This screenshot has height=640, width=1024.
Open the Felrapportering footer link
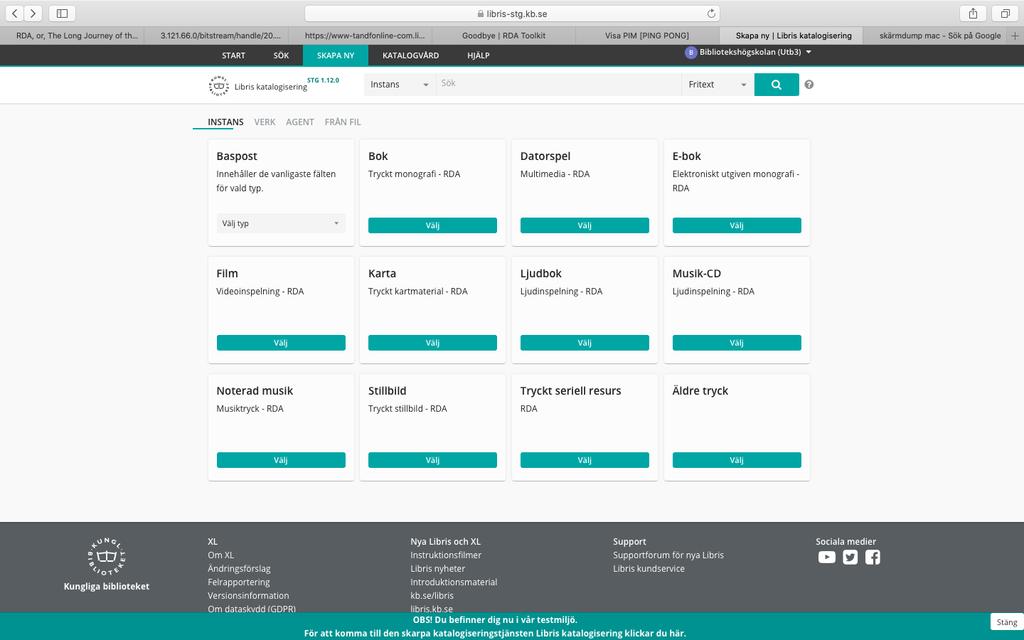tap(239, 582)
